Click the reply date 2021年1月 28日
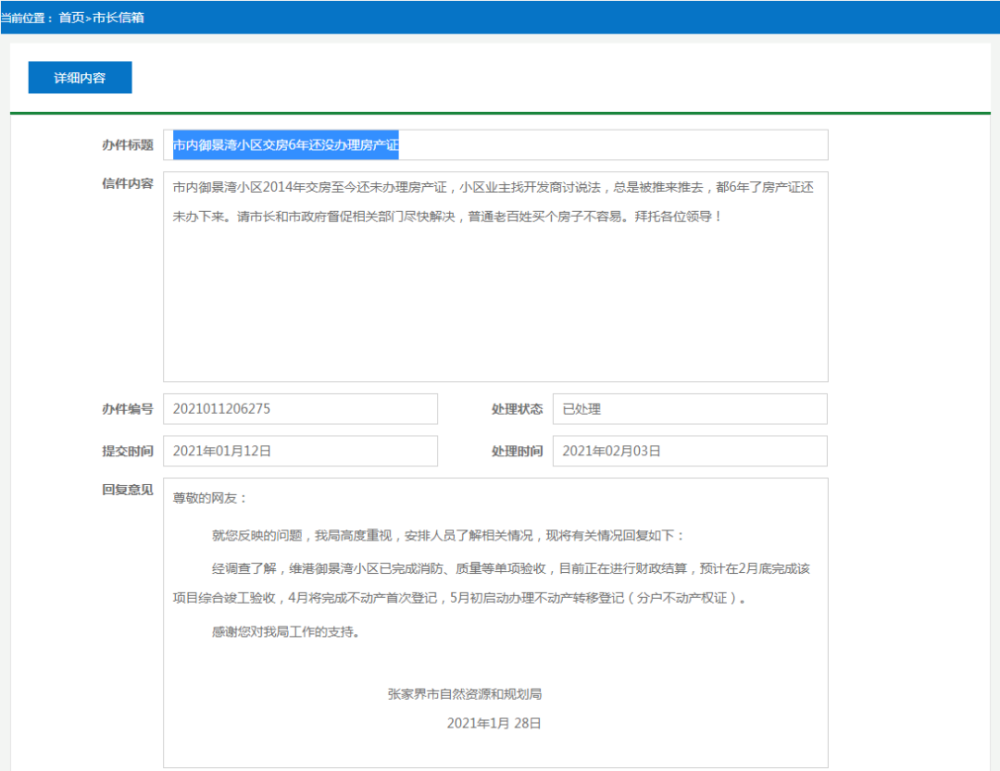The height and width of the screenshot is (771, 1000). [x=494, y=723]
